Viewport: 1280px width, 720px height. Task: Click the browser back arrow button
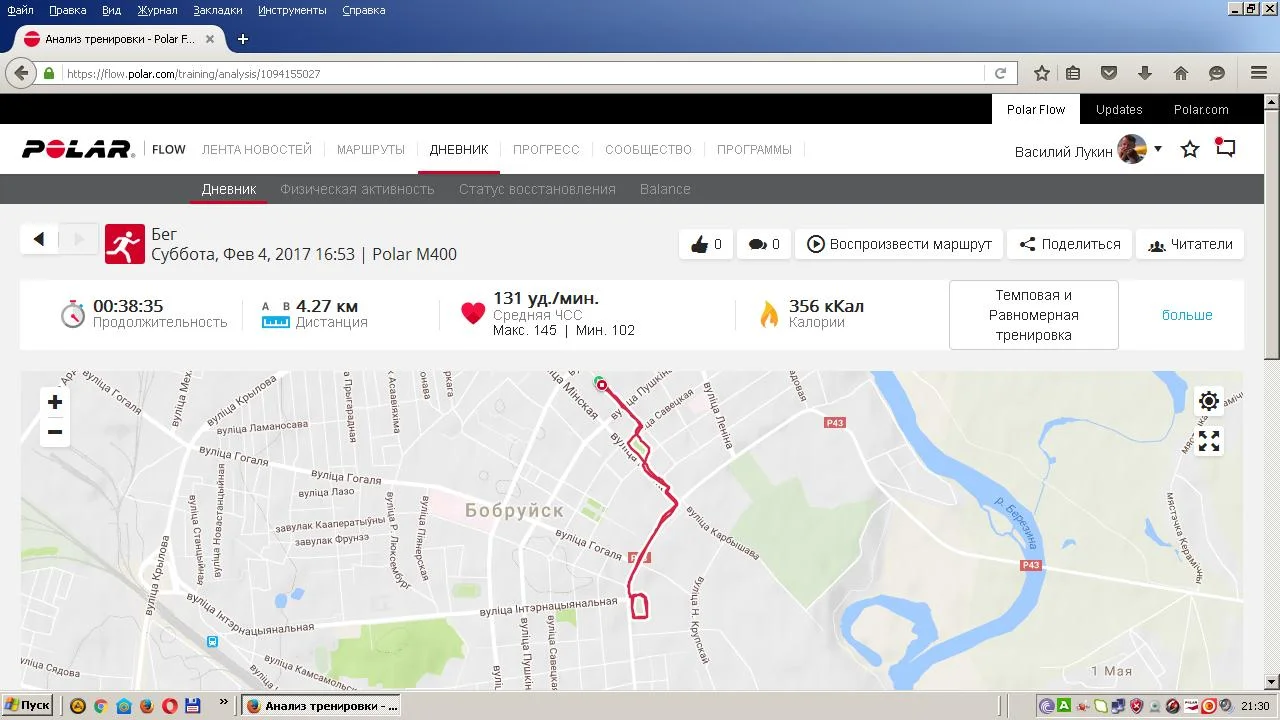pyautogui.click(x=21, y=73)
